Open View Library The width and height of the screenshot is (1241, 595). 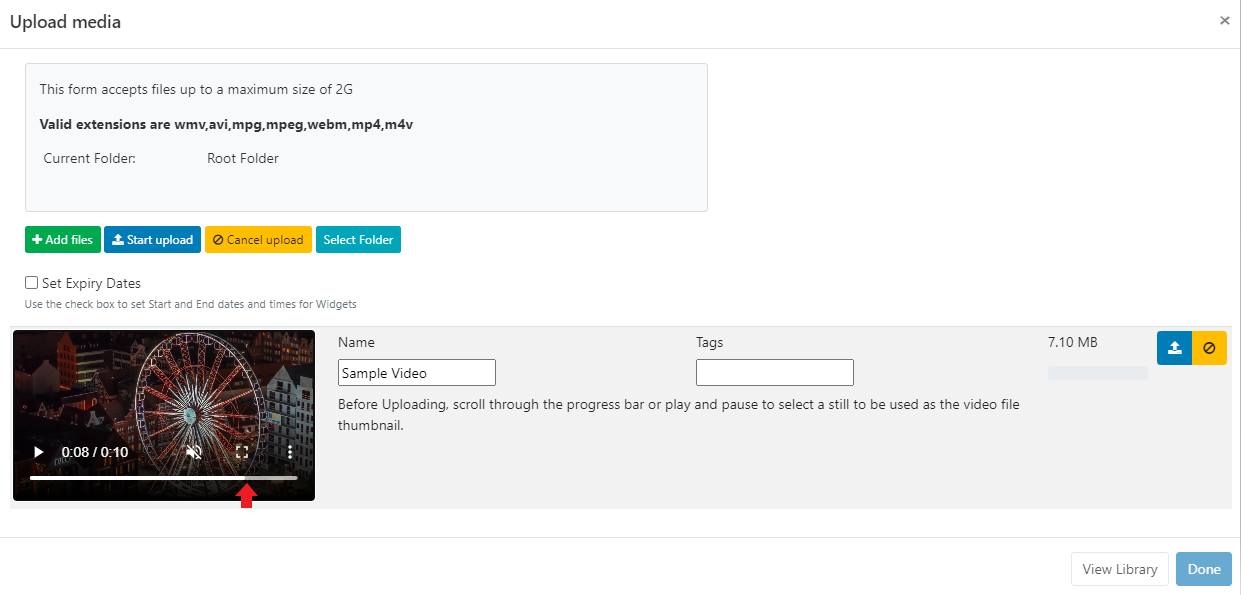[x=1119, y=569]
